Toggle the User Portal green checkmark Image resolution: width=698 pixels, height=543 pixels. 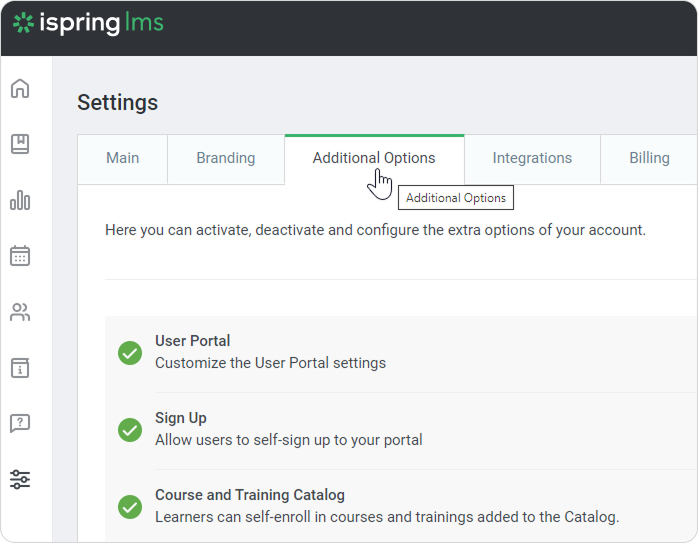tap(130, 353)
